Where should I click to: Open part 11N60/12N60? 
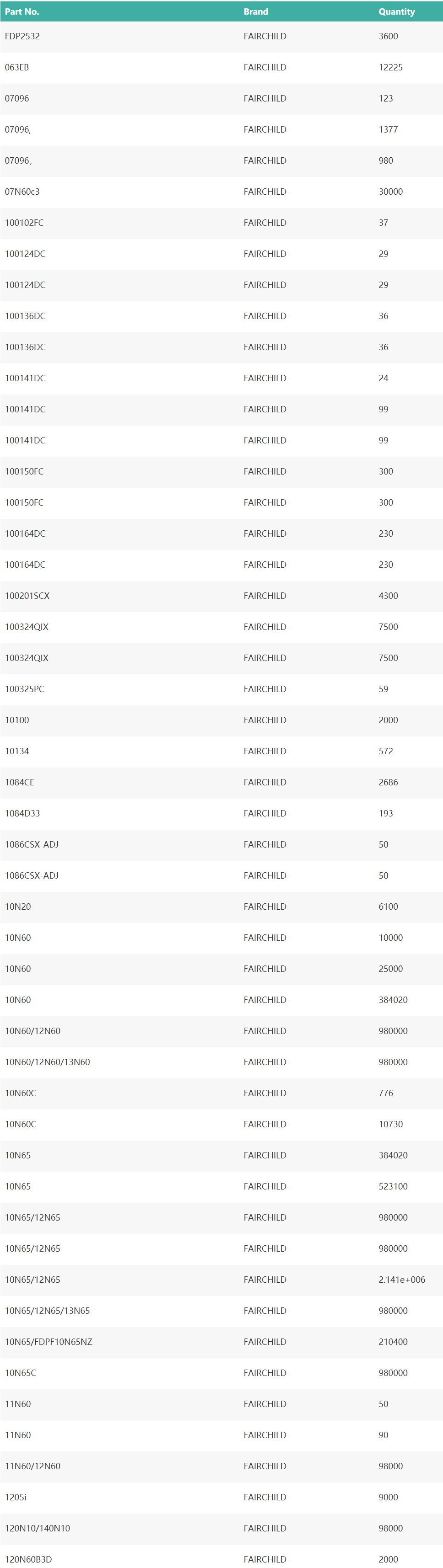pyautogui.click(x=33, y=1466)
